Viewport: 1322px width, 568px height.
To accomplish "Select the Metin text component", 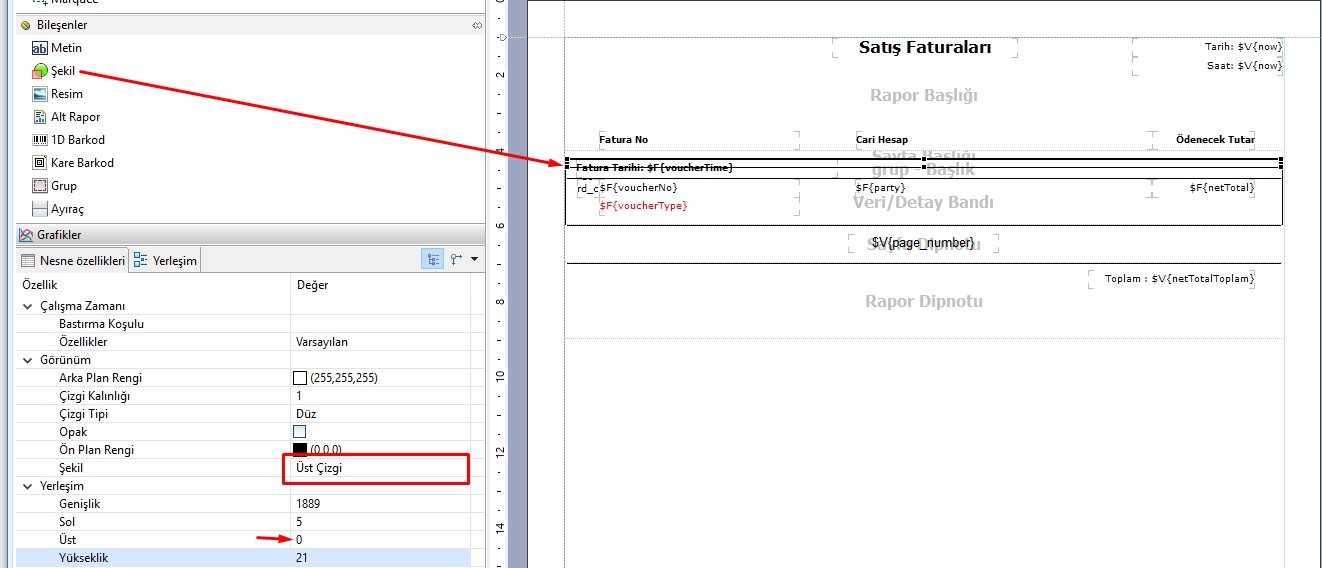I will [x=66, y=48].
